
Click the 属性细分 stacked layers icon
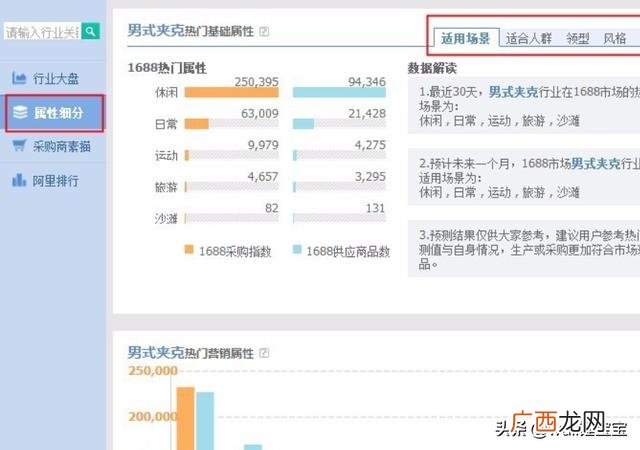coord(20,112)
